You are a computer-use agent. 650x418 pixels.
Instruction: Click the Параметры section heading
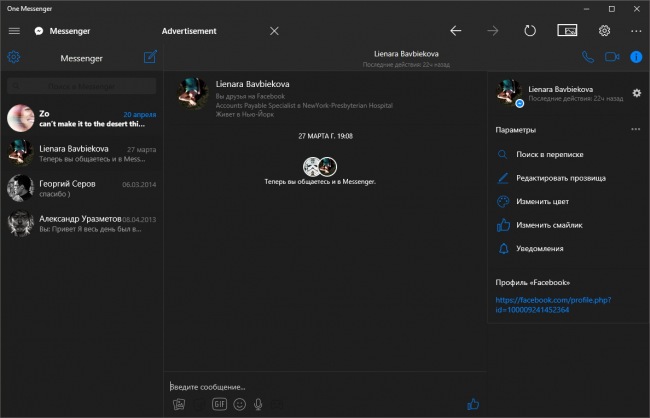[x=515, y=130]
